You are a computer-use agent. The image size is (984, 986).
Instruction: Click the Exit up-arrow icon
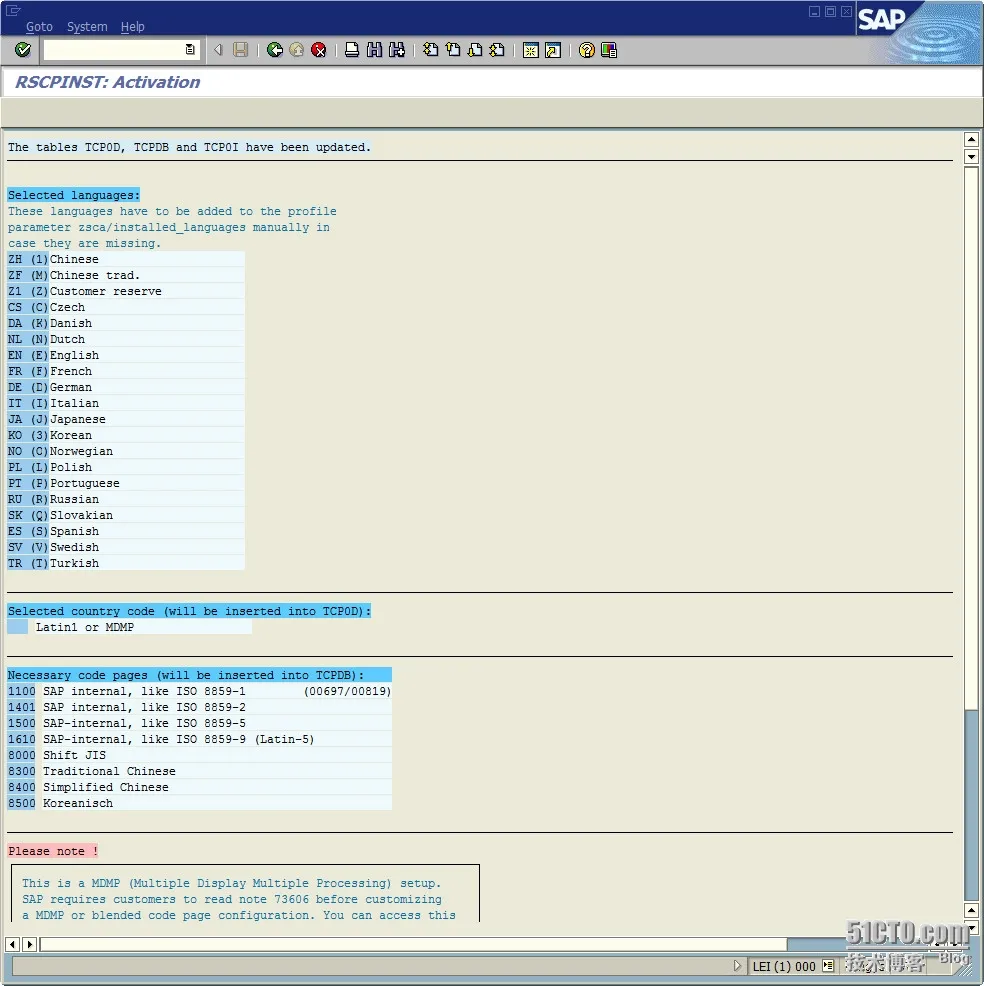(x=297, y=50)
